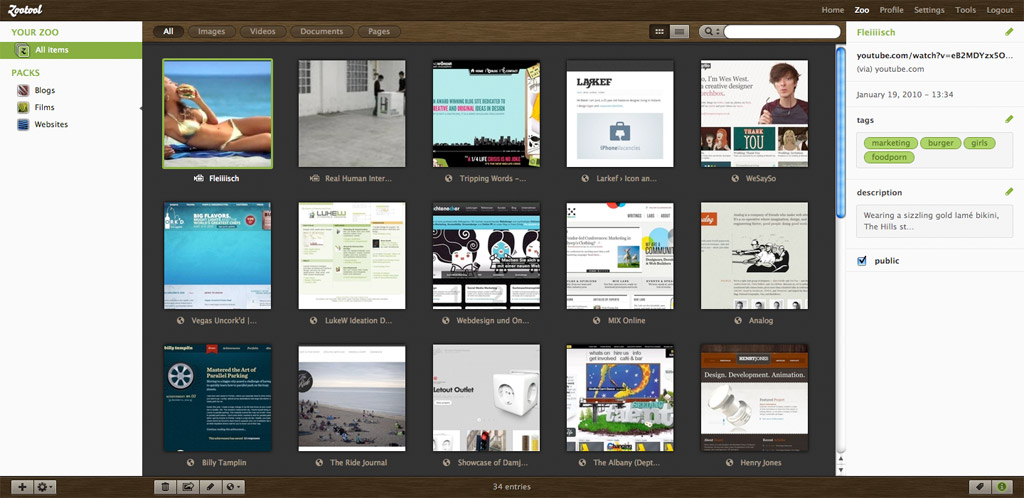Click the pencil edit icon in bottom toolbar
This screenshot has width=1024, height=498.
209,487
